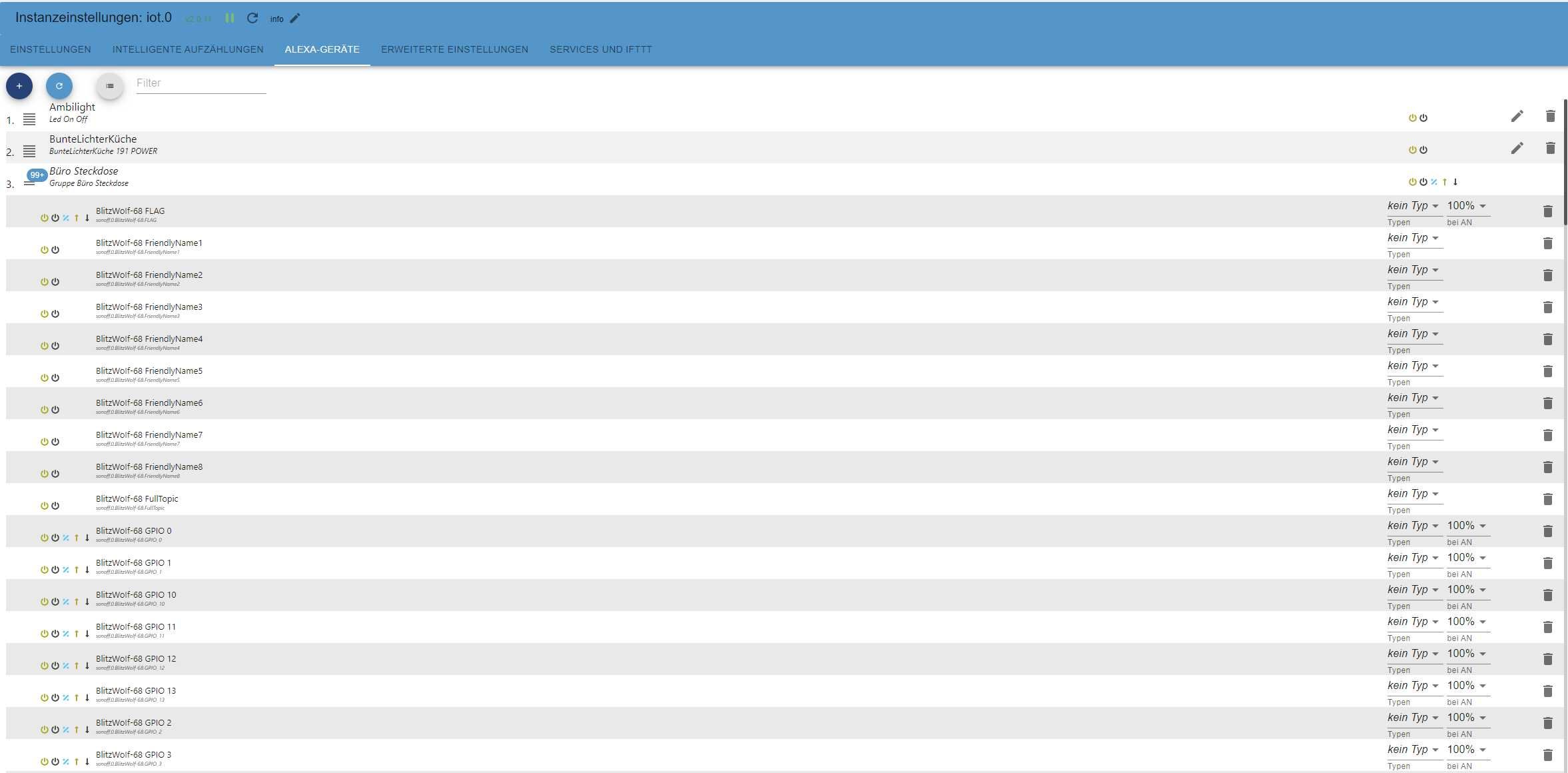Open the Erweiterte Einstellungen tab

454,49
